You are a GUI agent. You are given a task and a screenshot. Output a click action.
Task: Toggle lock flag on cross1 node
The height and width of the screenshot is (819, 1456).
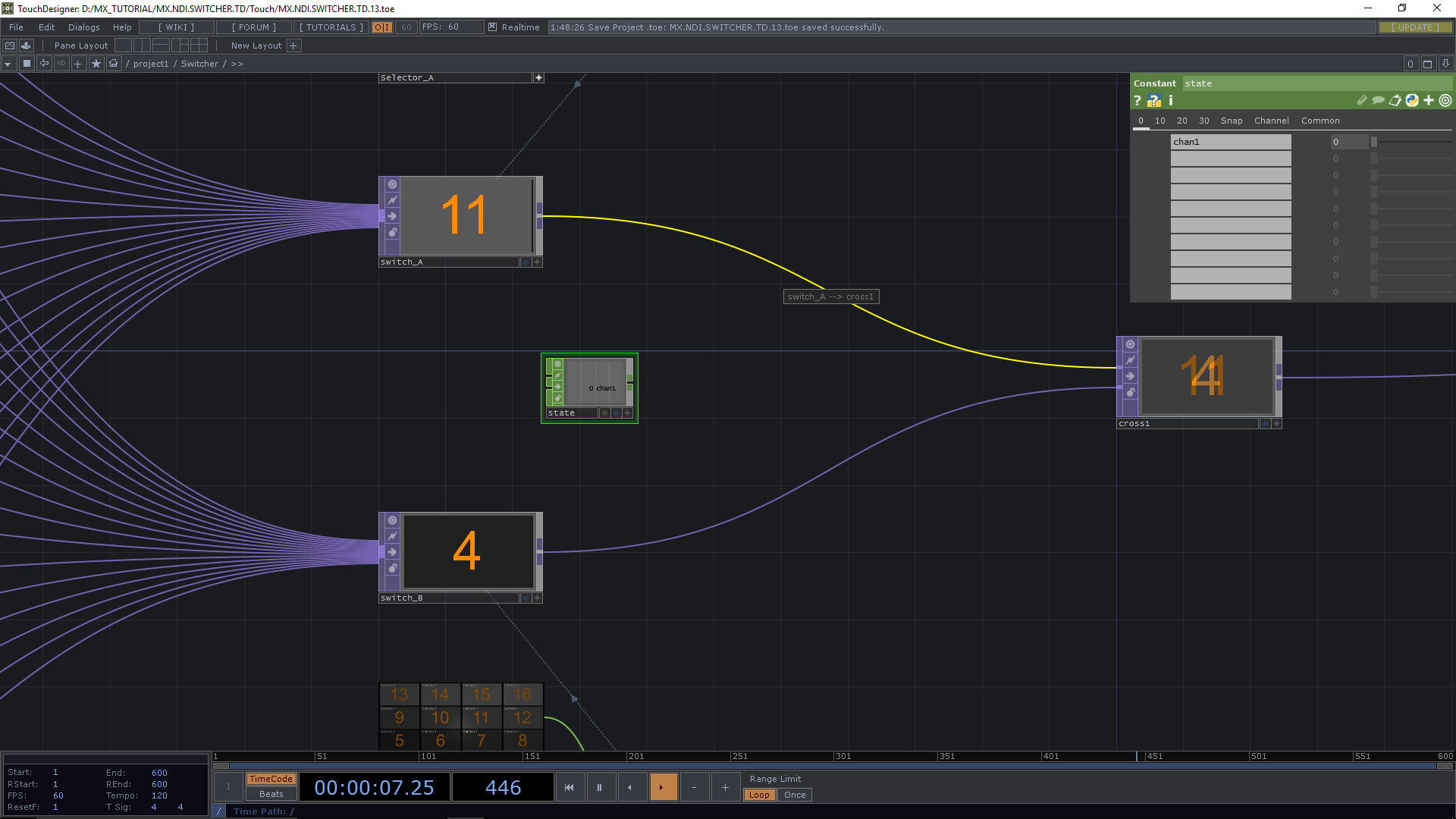1130,392
